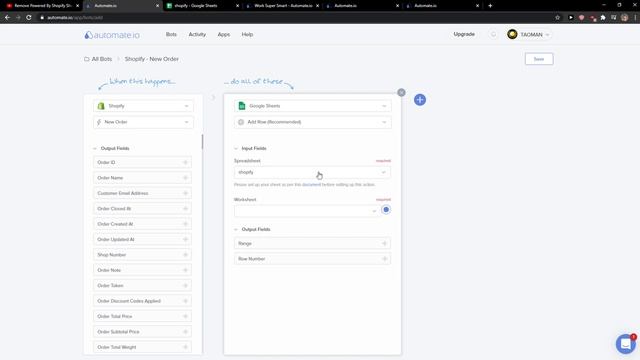Screen dimensions: 640x360
Task: Open the Apps menu
Action: pyautogui.click(x=224, y=34)
